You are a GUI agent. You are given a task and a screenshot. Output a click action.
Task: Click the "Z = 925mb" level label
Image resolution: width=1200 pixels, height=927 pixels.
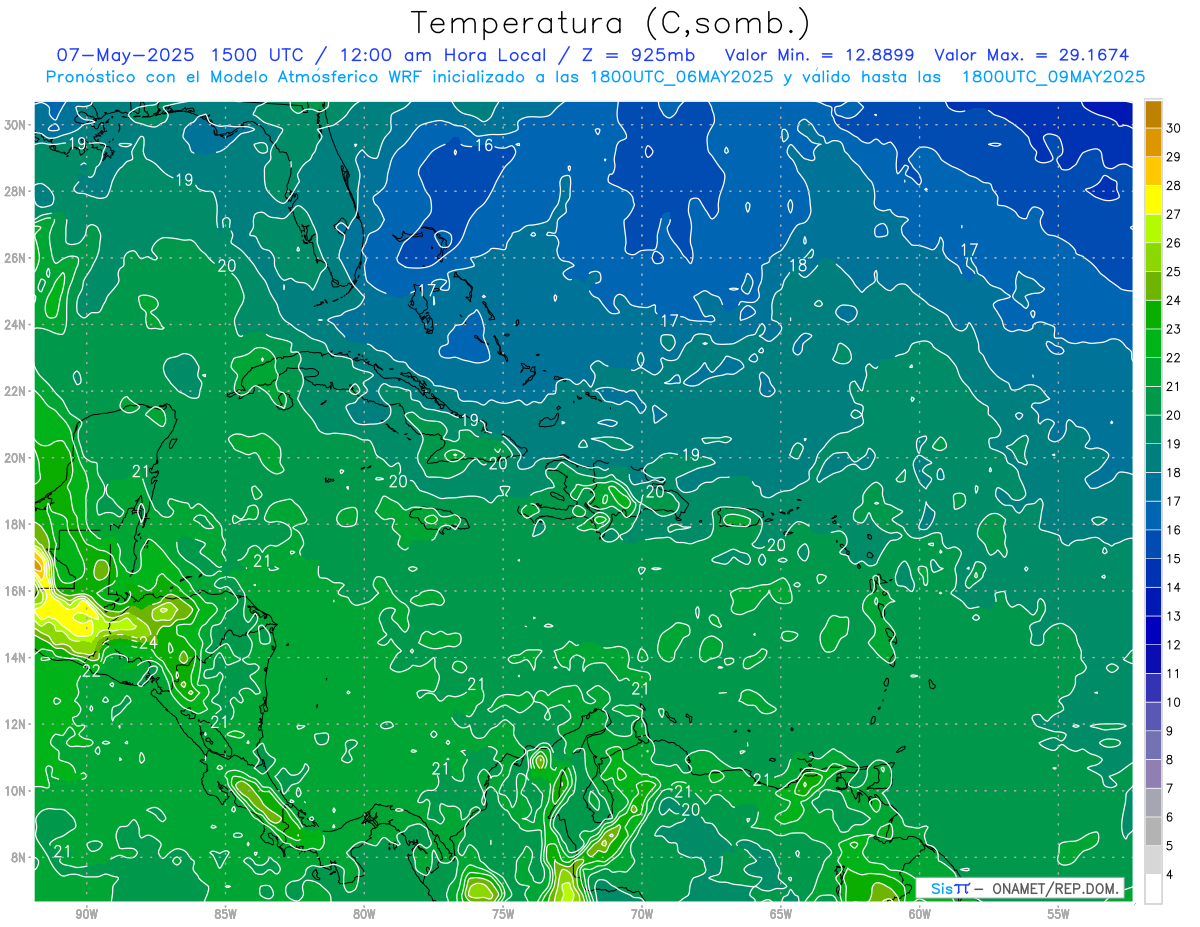tap(638, 55)
